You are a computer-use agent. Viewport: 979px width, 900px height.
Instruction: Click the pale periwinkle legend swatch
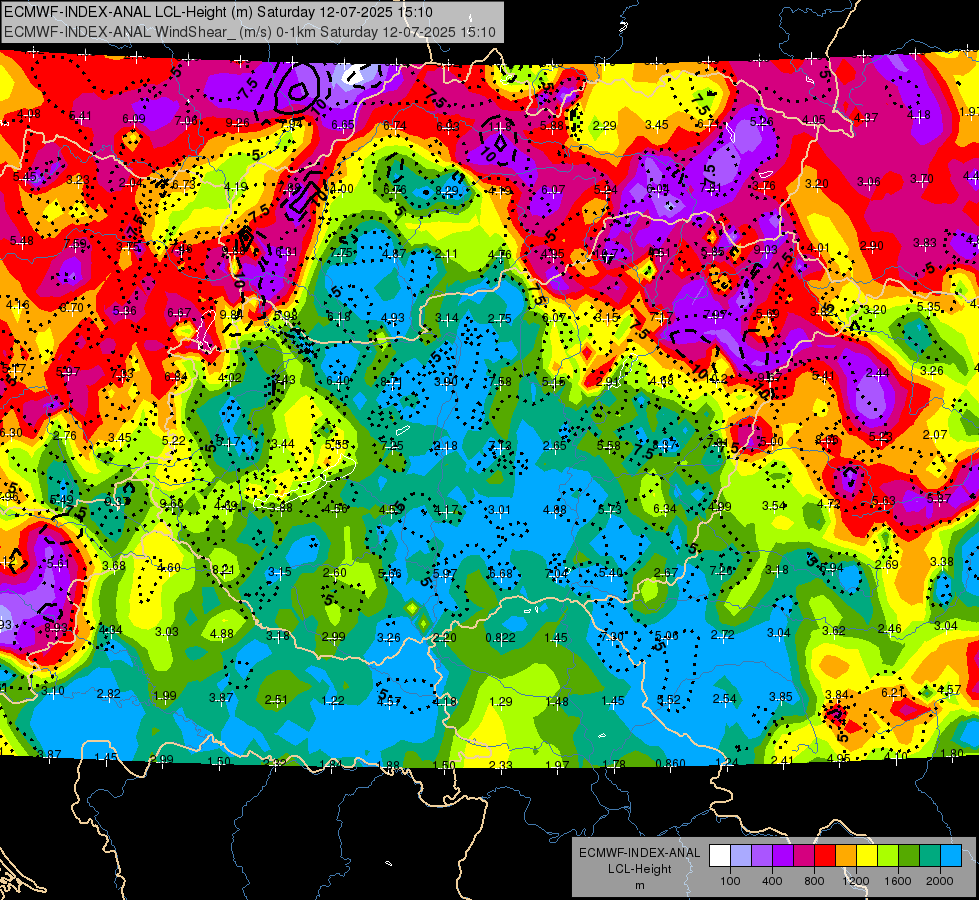[x=741, y=856]
